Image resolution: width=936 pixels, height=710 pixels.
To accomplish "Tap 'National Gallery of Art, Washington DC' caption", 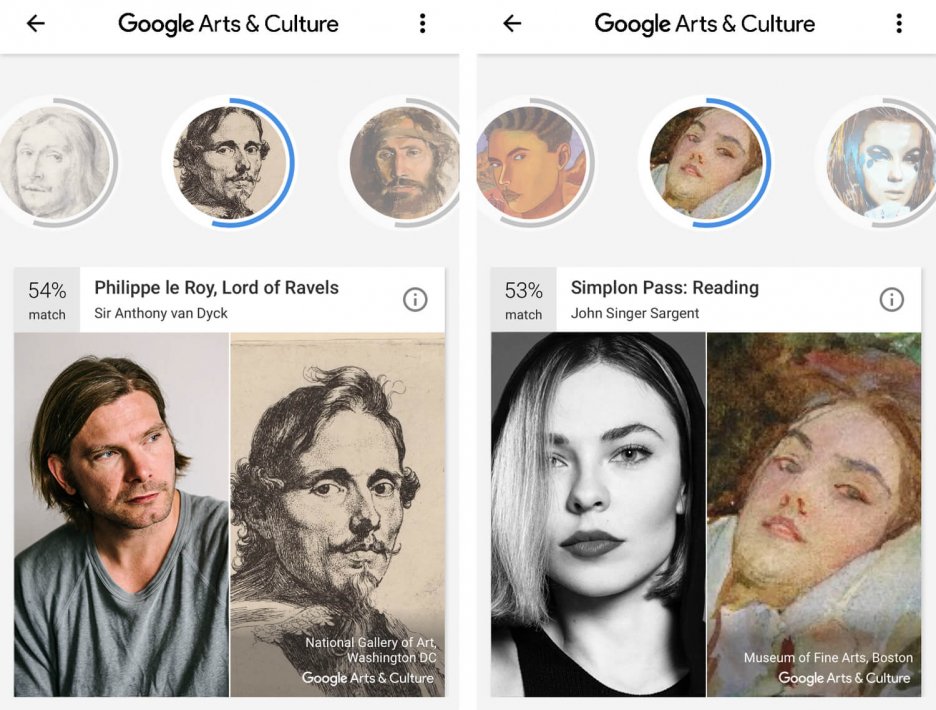I will point(371,650).
